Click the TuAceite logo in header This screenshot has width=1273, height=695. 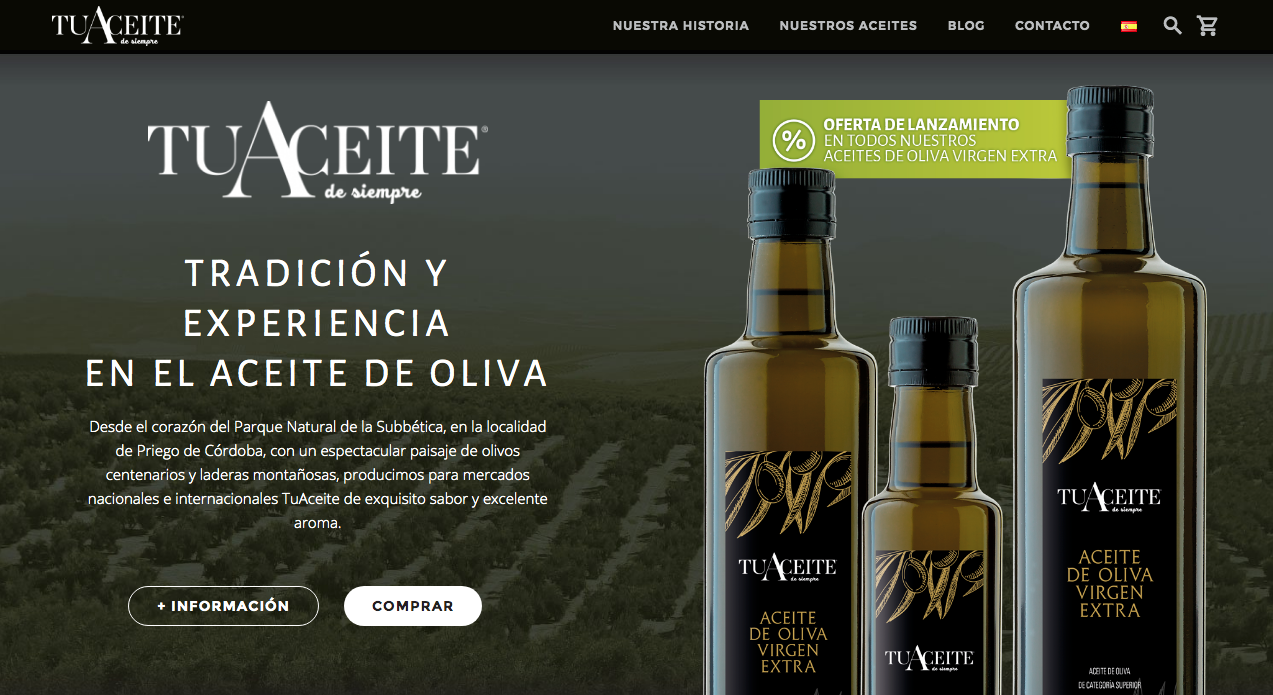117,26
